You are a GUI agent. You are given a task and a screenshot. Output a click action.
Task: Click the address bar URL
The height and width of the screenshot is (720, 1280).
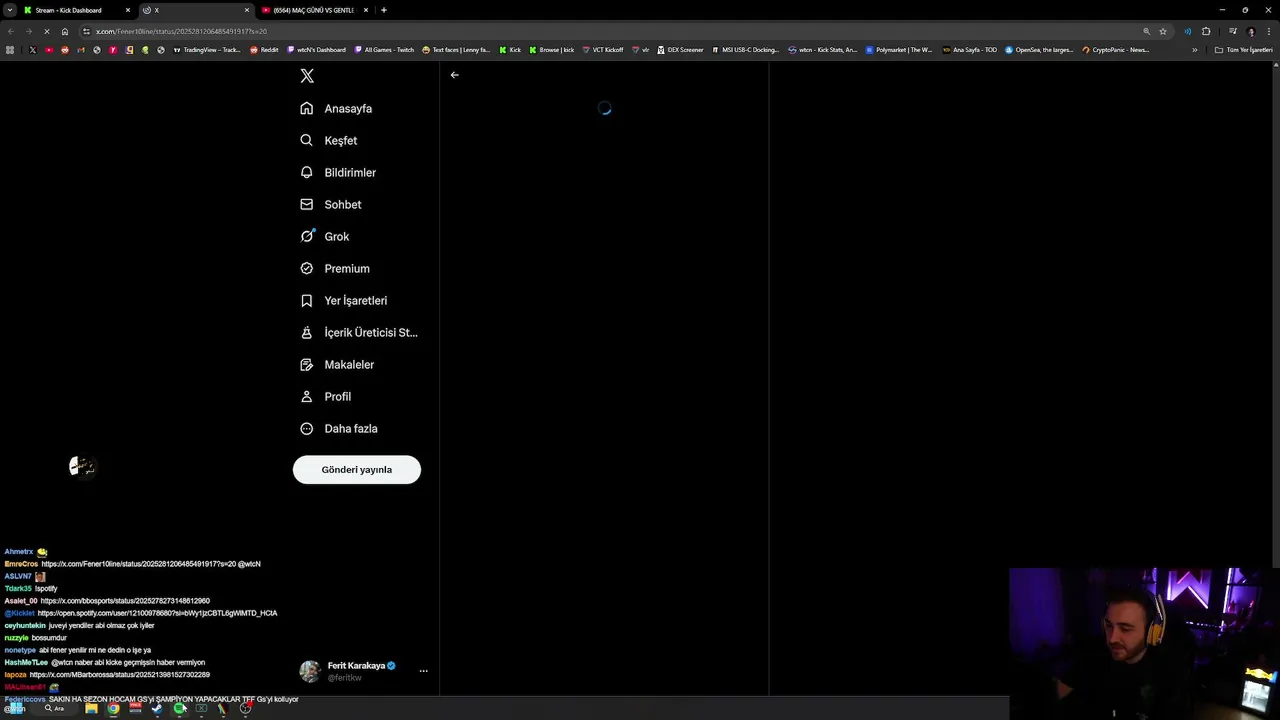tap(181, 31)
